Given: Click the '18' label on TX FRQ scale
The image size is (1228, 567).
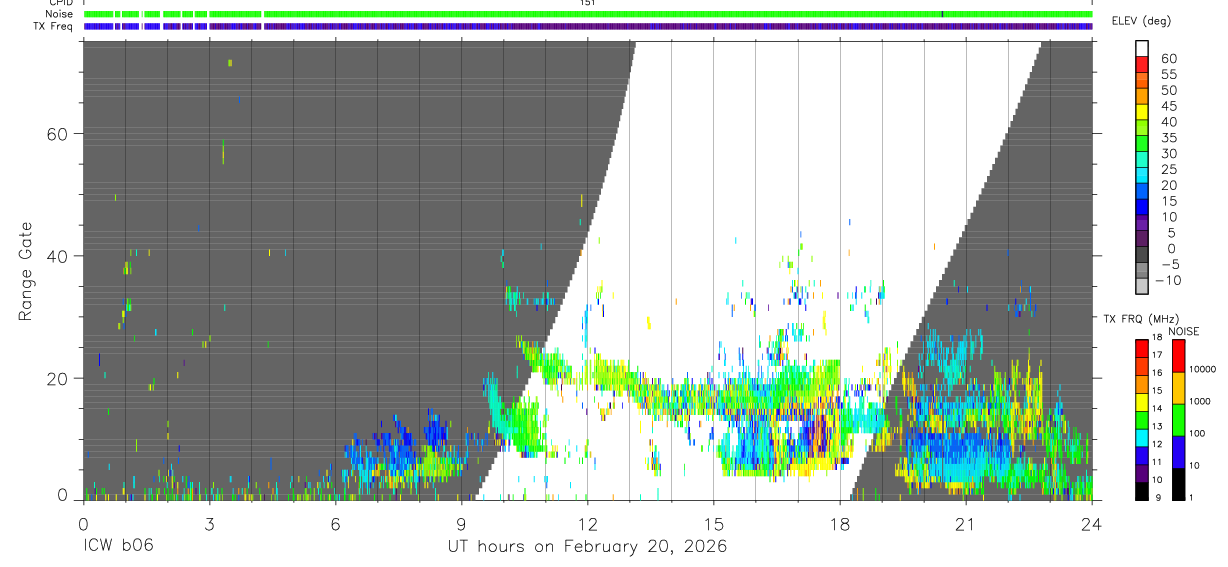Looking at the screenshot, I should coord(1156,337).
